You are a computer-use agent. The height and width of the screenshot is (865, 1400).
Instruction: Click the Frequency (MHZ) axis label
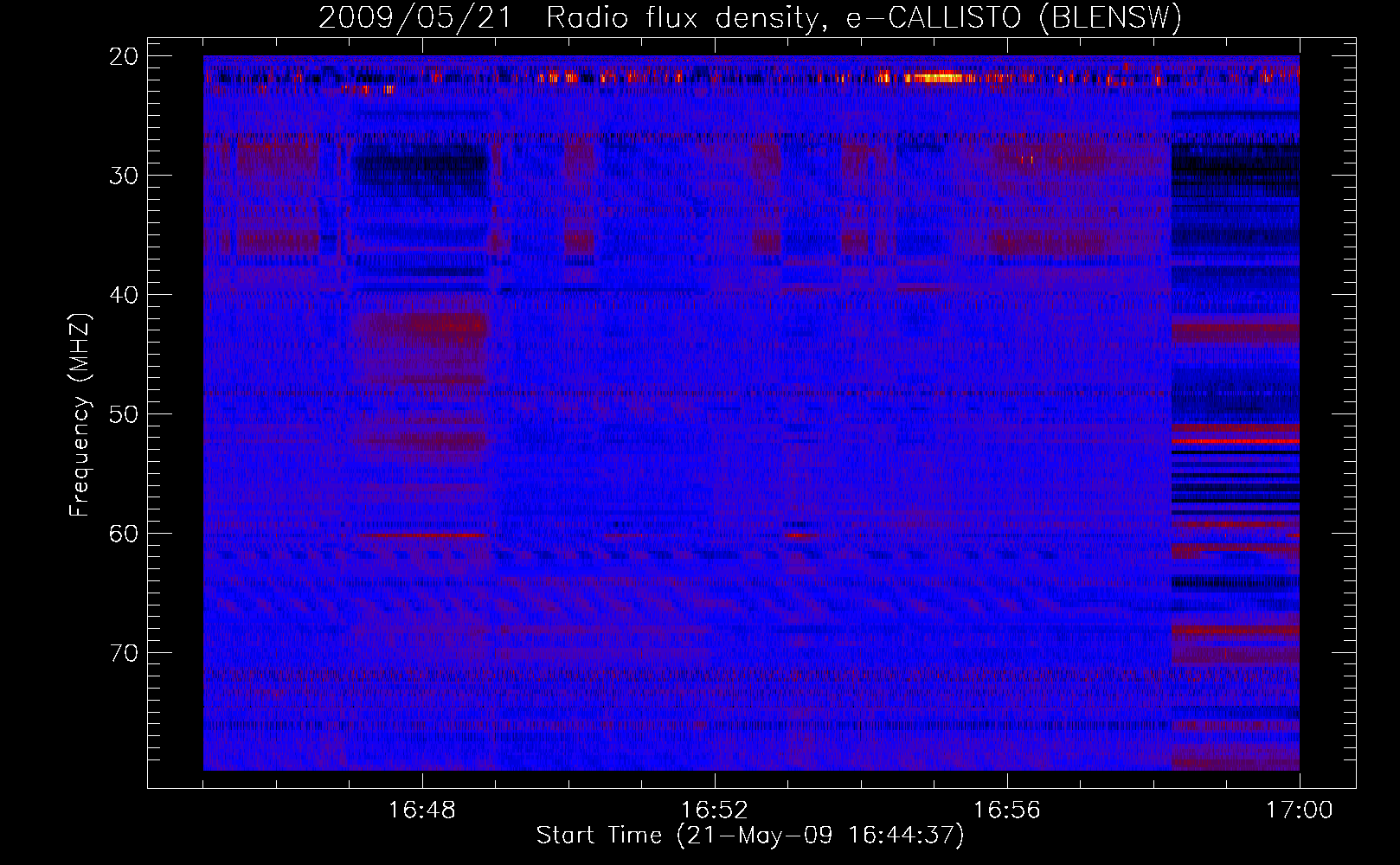tap(80, 415)
